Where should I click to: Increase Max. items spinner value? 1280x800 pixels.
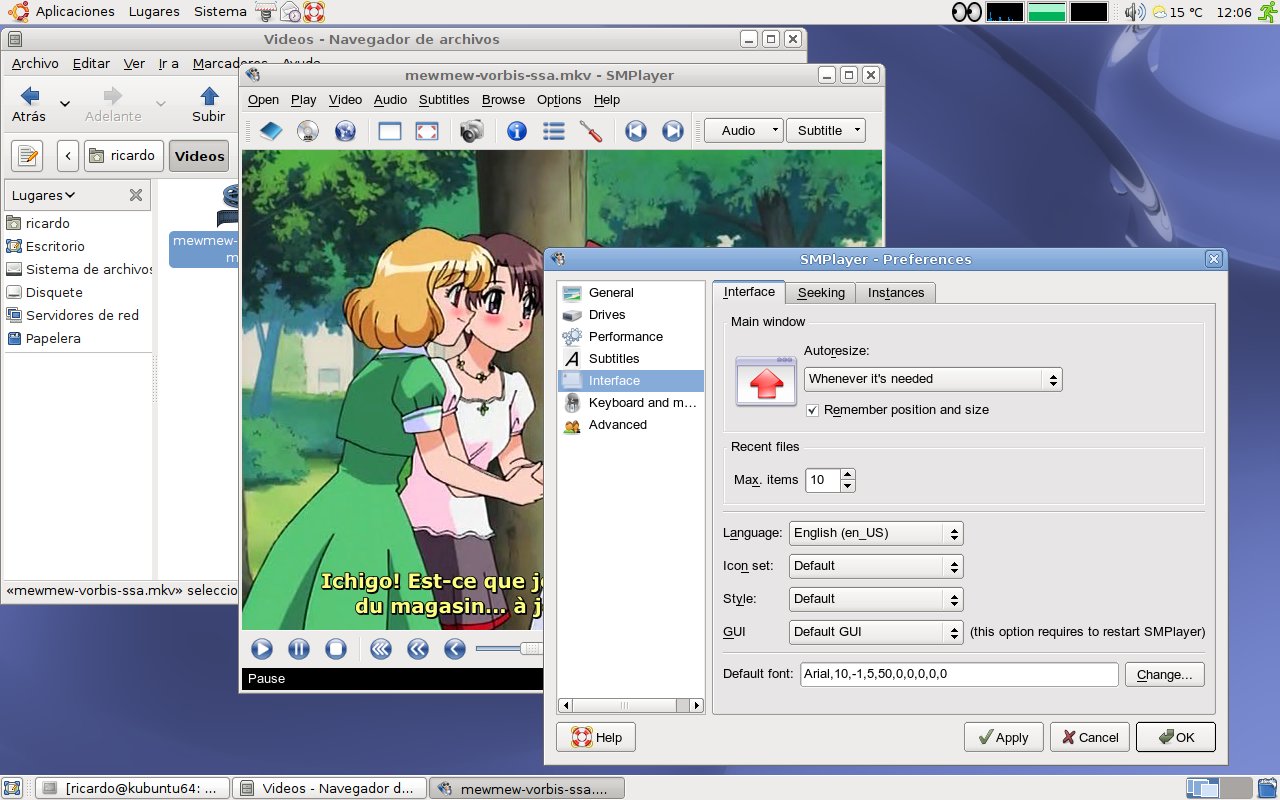[848, 474]
